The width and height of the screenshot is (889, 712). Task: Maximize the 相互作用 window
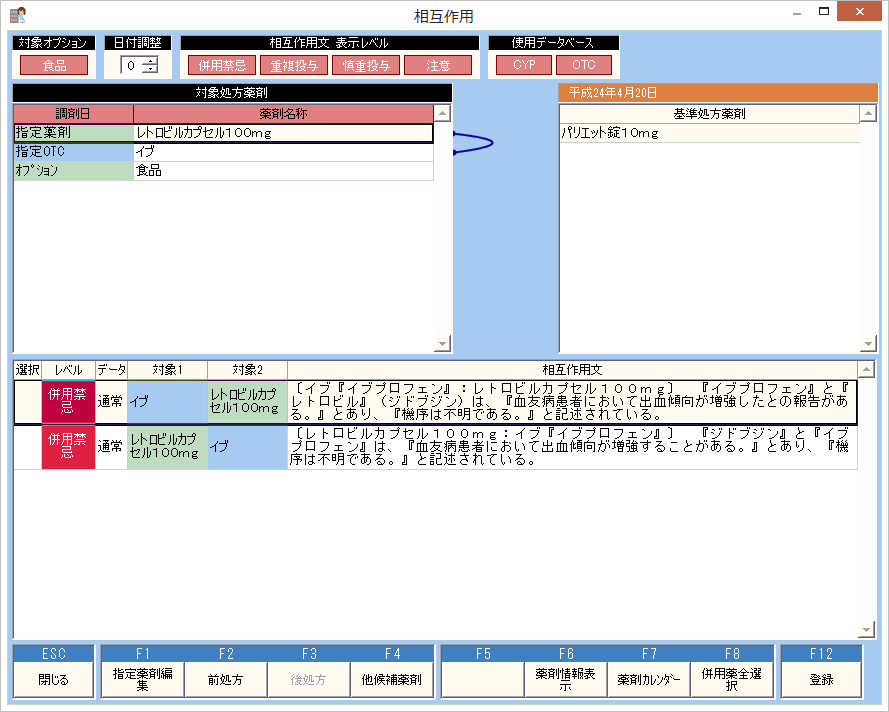tap(824, 12)
